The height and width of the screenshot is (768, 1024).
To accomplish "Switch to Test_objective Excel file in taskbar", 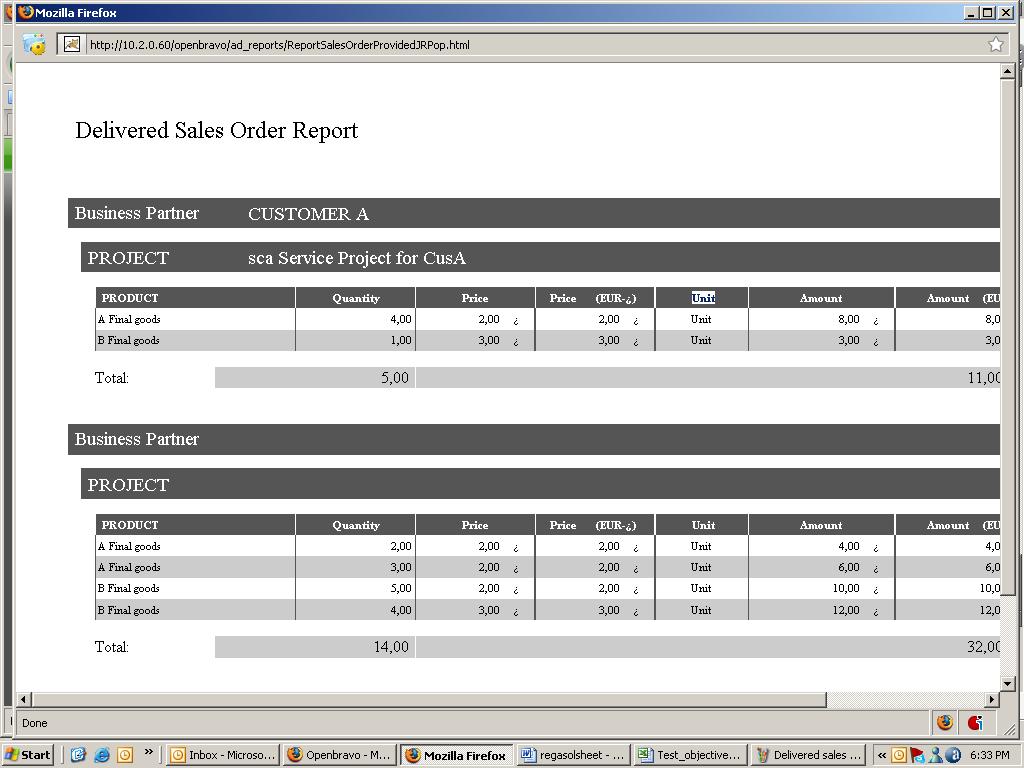I will [x=690, y=755].
